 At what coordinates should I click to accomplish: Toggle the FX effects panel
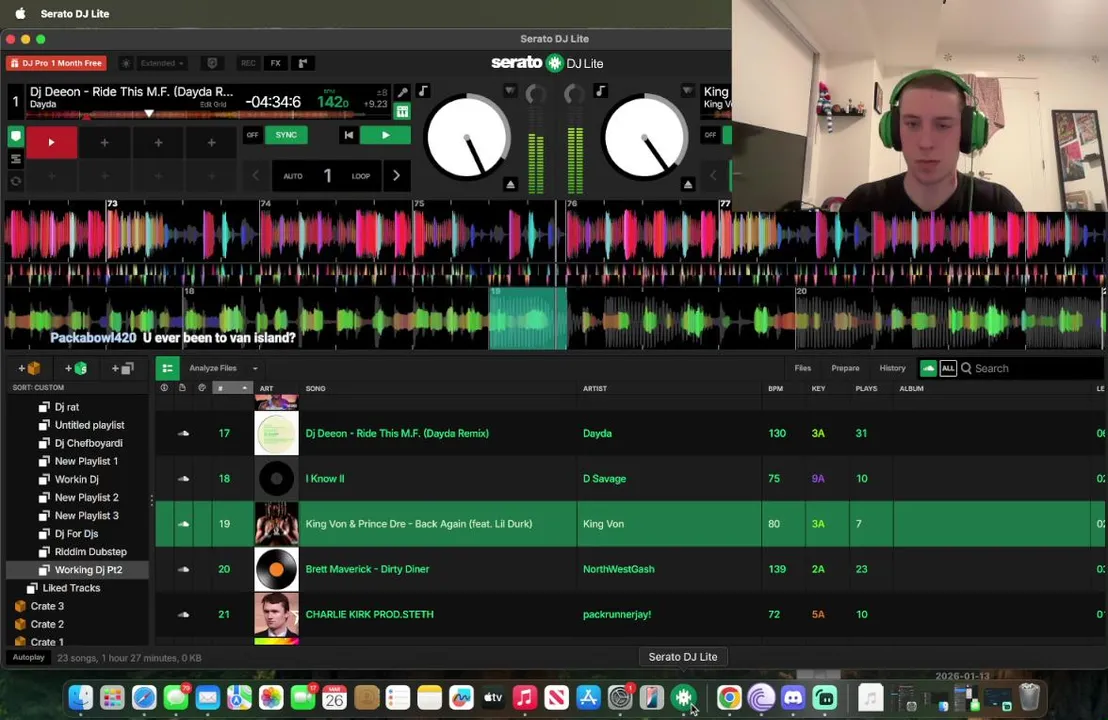click(x=276, y=63)
